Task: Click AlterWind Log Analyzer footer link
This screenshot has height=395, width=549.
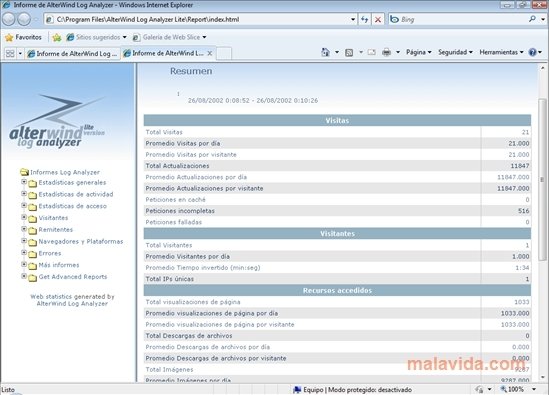Action: 72,304
